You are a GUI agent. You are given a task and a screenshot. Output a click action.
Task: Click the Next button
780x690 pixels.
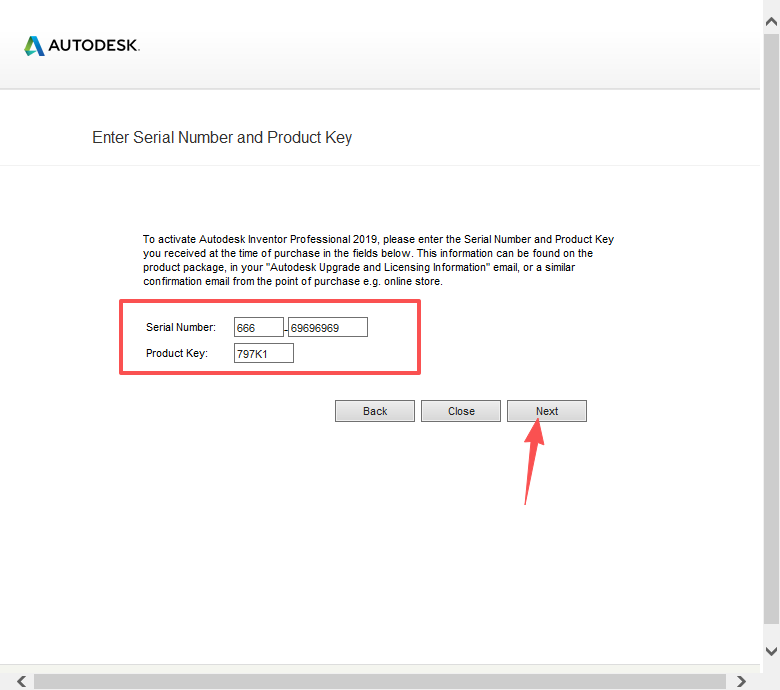[x=547, y=411]
